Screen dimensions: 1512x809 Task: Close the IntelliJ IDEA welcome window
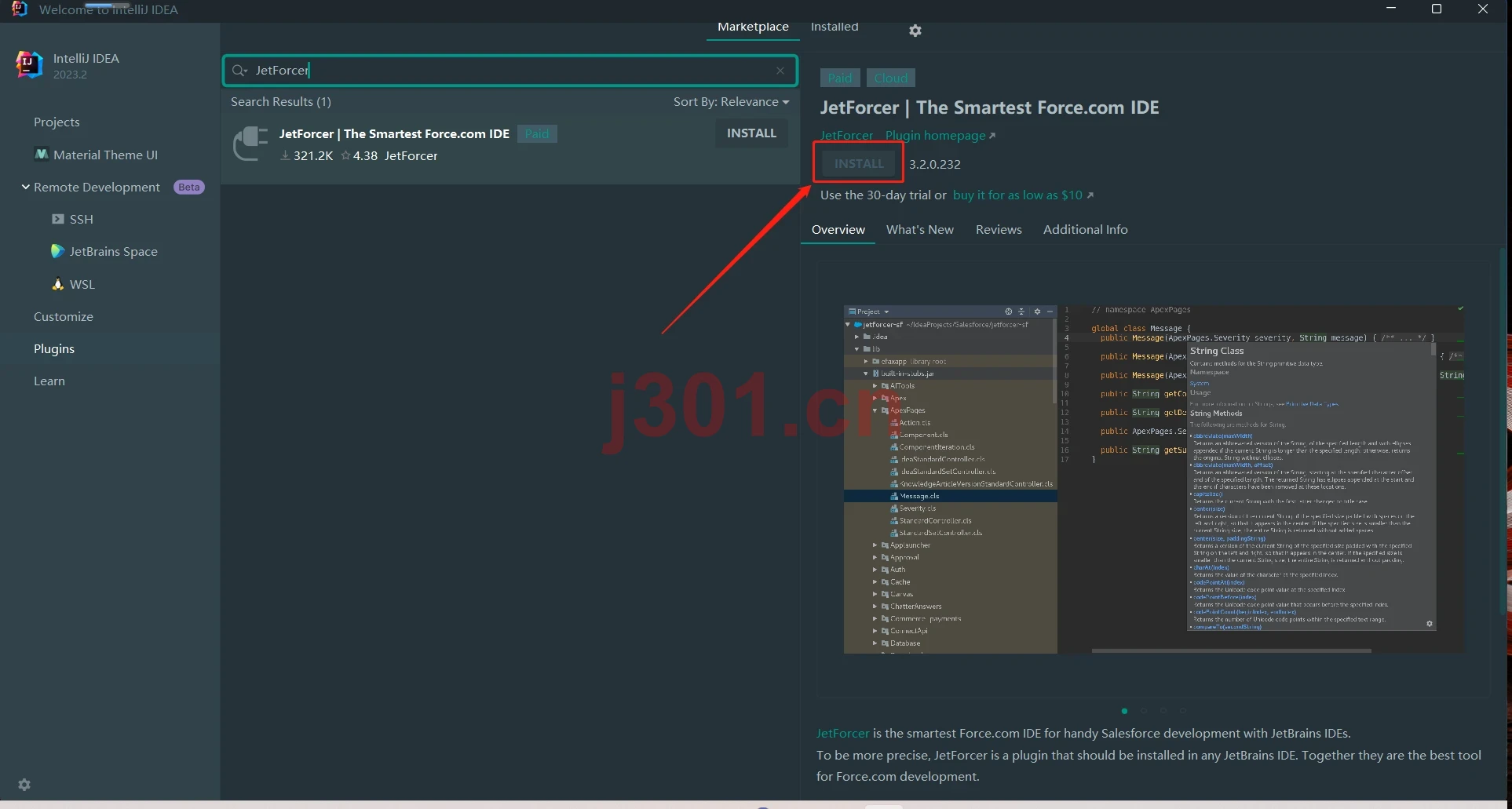point(1483,9)
